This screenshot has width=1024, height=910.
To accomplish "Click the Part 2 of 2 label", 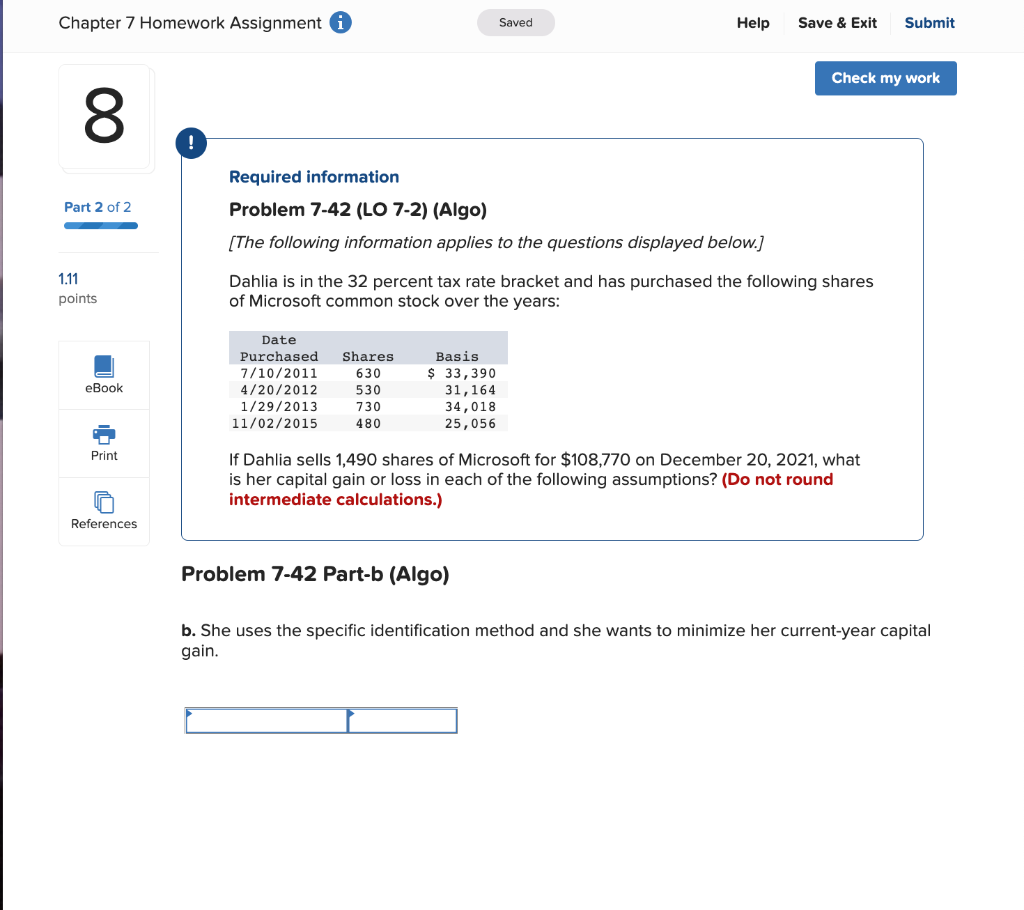I will point(97,207).
